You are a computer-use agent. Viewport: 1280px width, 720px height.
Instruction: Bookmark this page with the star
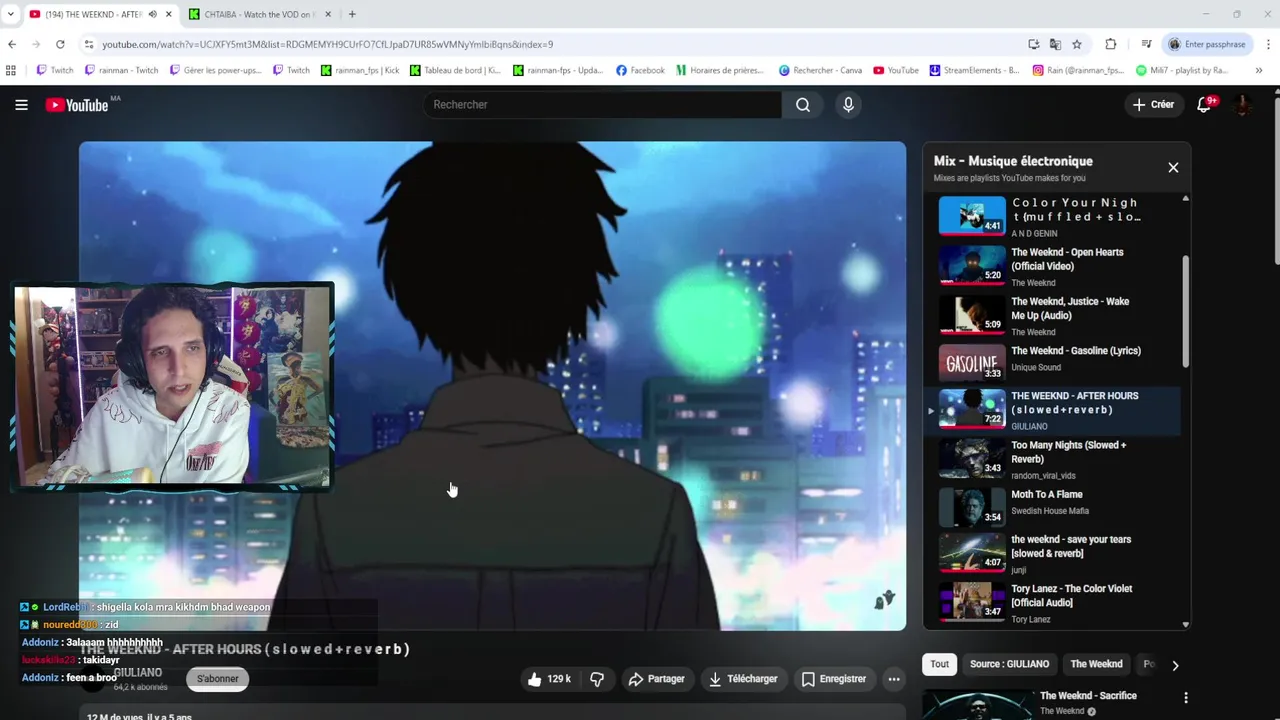click(1077, 44)
